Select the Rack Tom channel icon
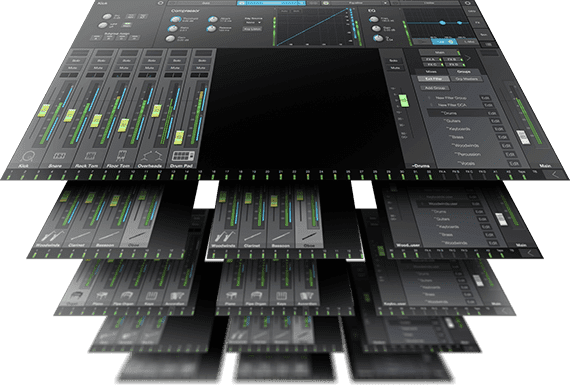Image resolution: width=570 pixels, height=385 pixels. pyautogui.click(x=90, y=156)
